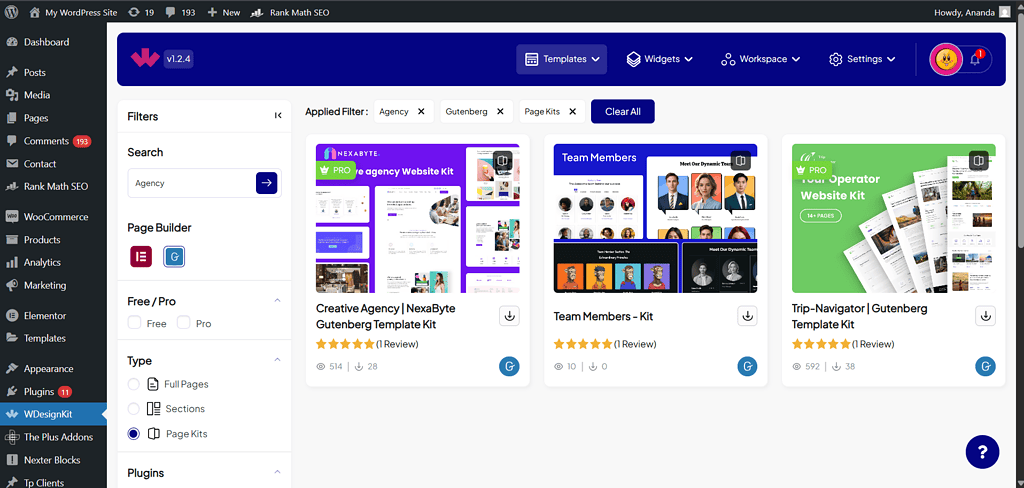Click the WDesignKit logo
1024x488 pixels.
click(x=144, y=59)
